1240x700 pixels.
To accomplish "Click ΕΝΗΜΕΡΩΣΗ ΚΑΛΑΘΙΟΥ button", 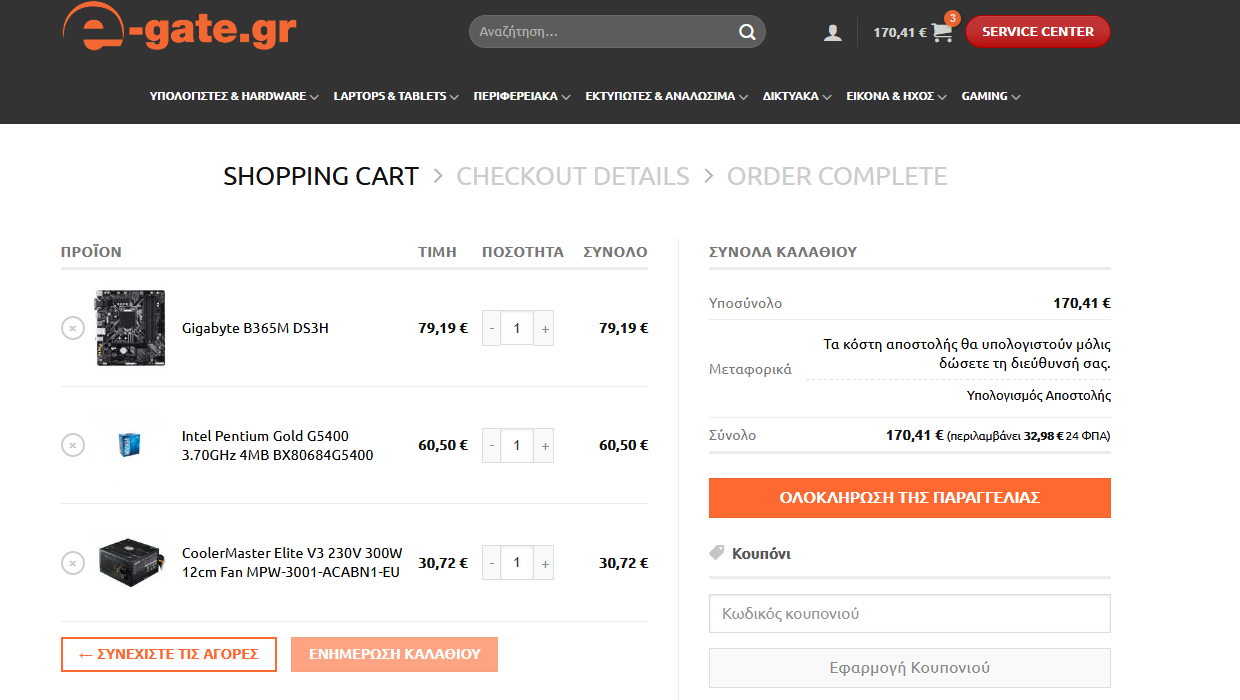I will [394, 654].
